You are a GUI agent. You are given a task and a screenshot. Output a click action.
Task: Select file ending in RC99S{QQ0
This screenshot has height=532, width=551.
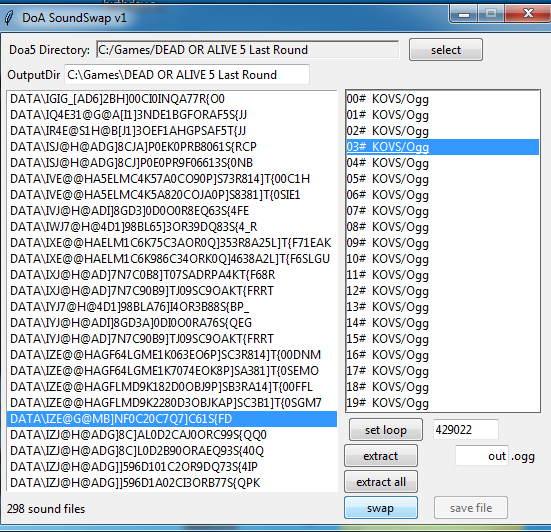(172, 435)
